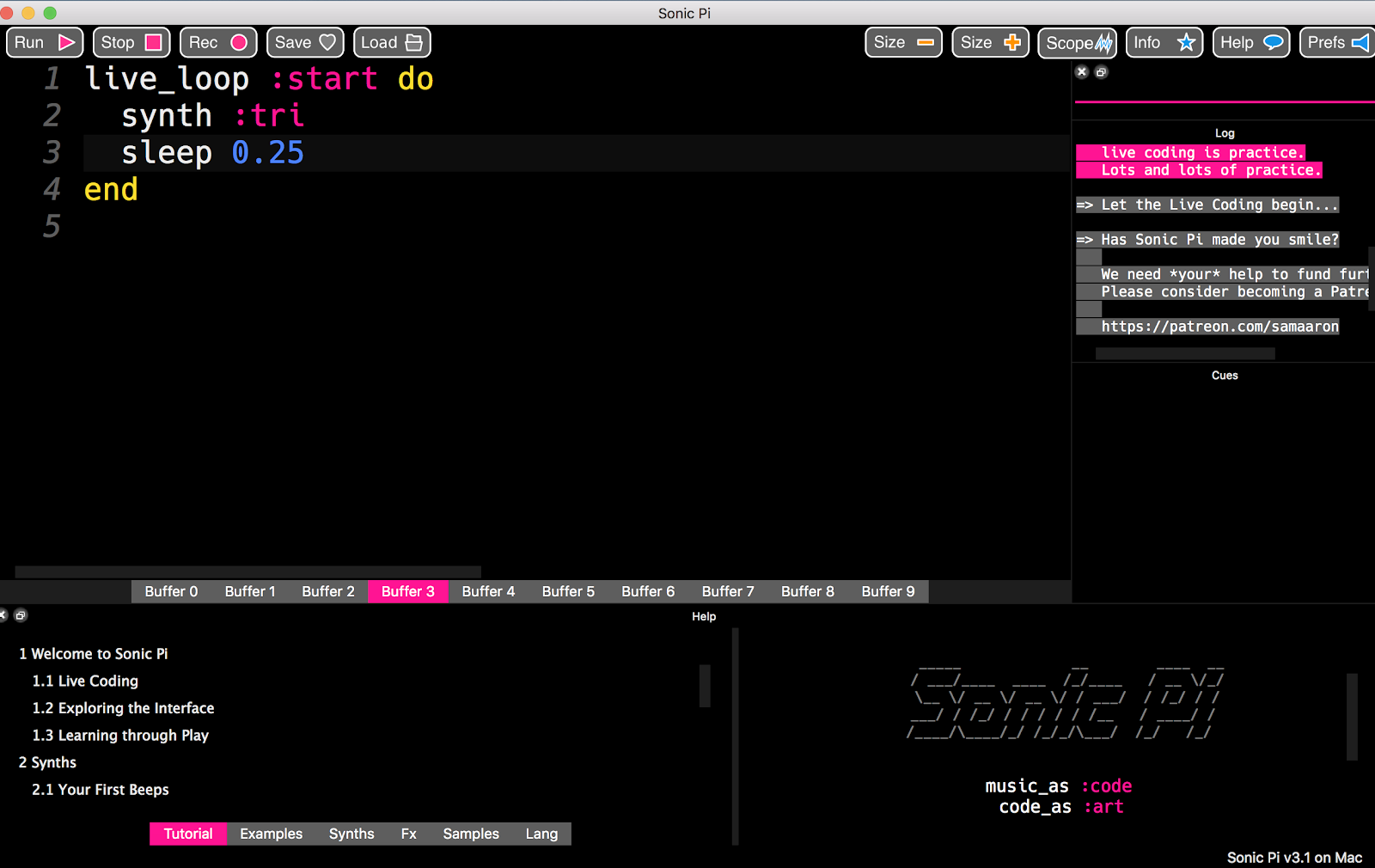Open the Samples help tab
The image size is (1375, 868).
(471, 834)
